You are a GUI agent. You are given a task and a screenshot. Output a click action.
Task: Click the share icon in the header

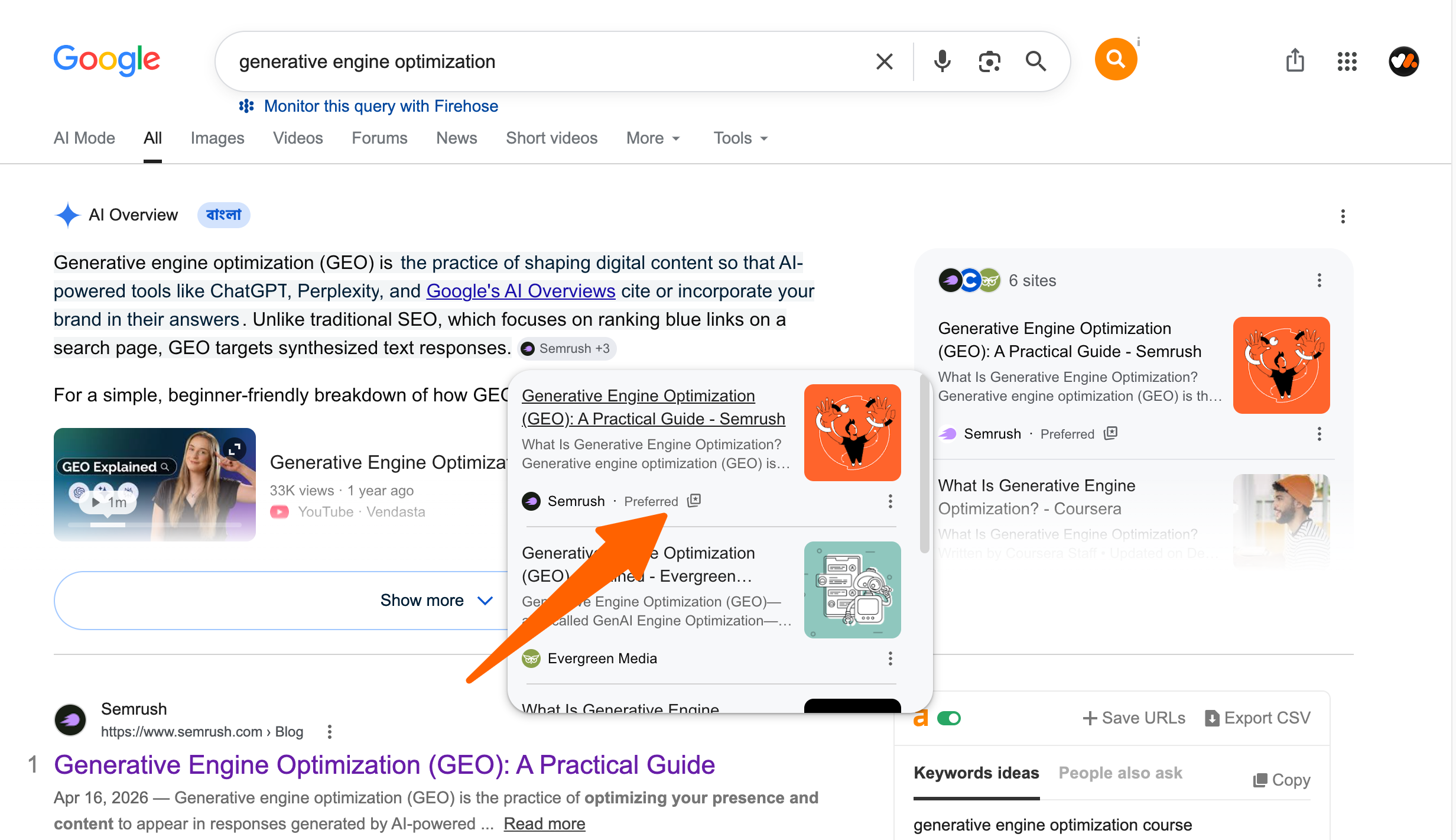(1295, 60)
